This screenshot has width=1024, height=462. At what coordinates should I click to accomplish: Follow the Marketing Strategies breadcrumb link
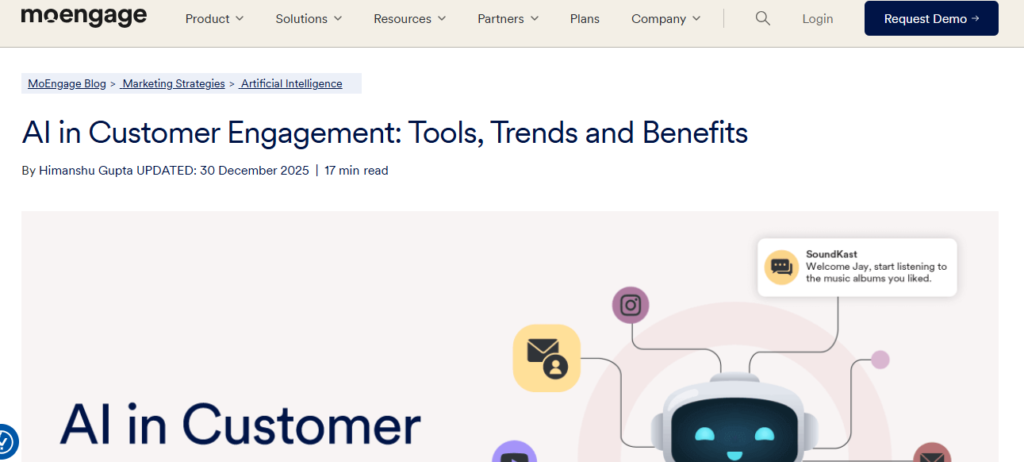coord(173,84)
